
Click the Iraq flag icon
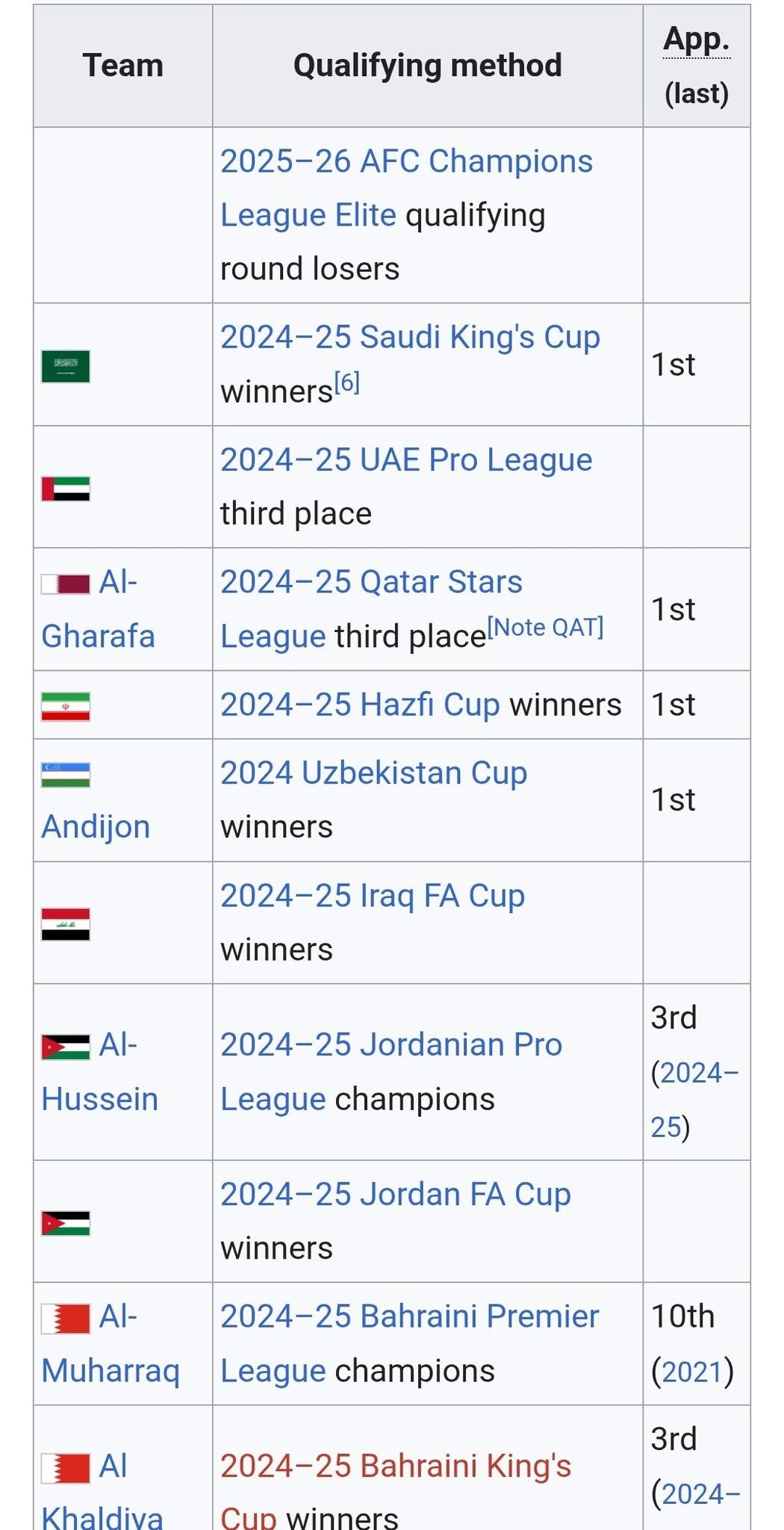coord(66,924)
